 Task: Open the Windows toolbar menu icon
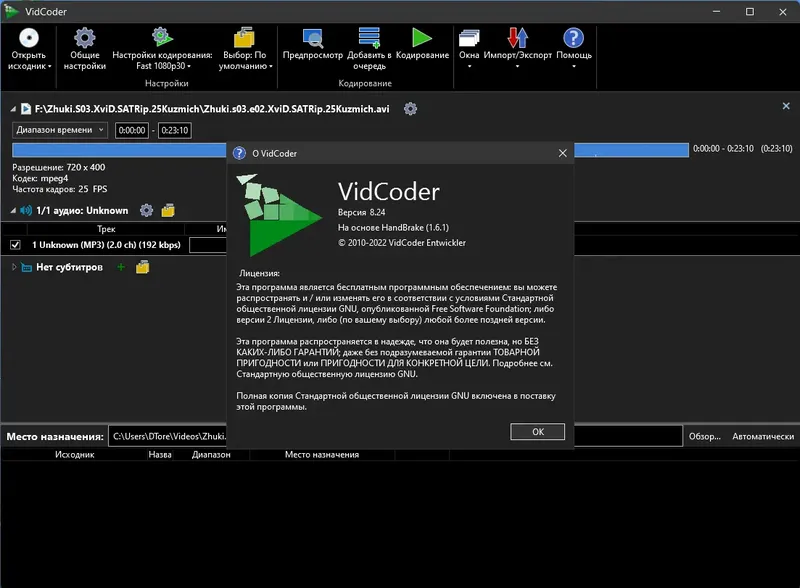click(x=469, y=38)
